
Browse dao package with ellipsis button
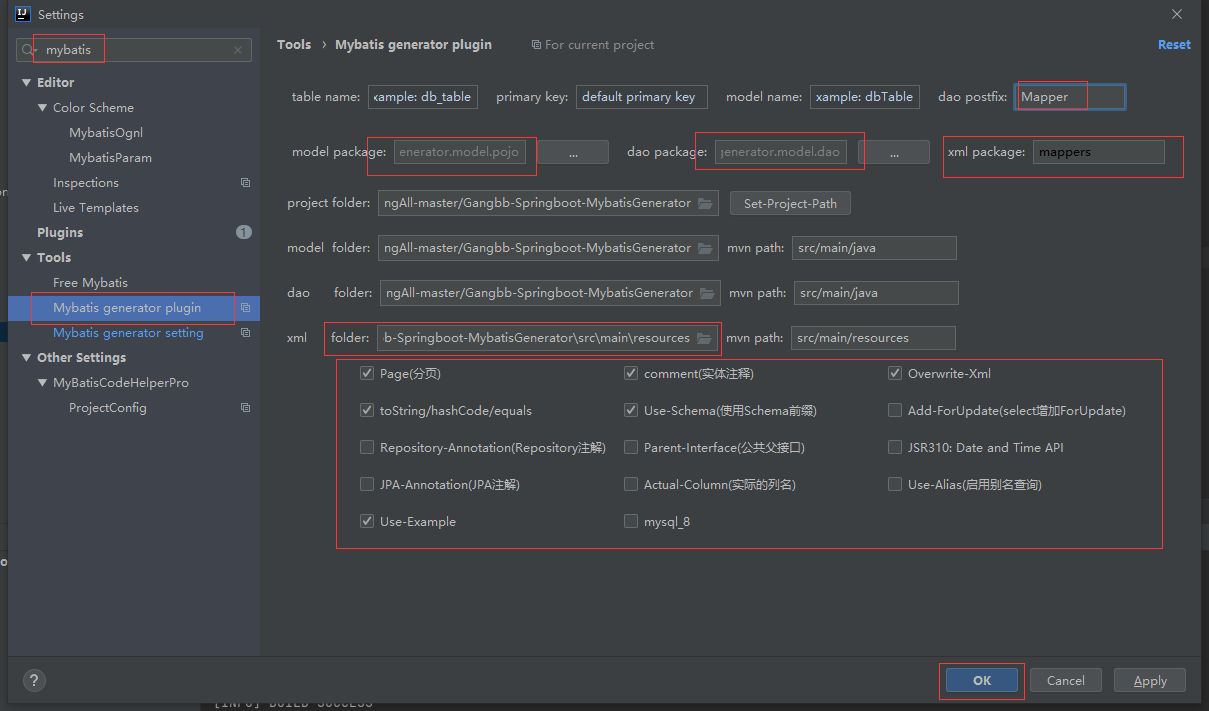point(894,152)
